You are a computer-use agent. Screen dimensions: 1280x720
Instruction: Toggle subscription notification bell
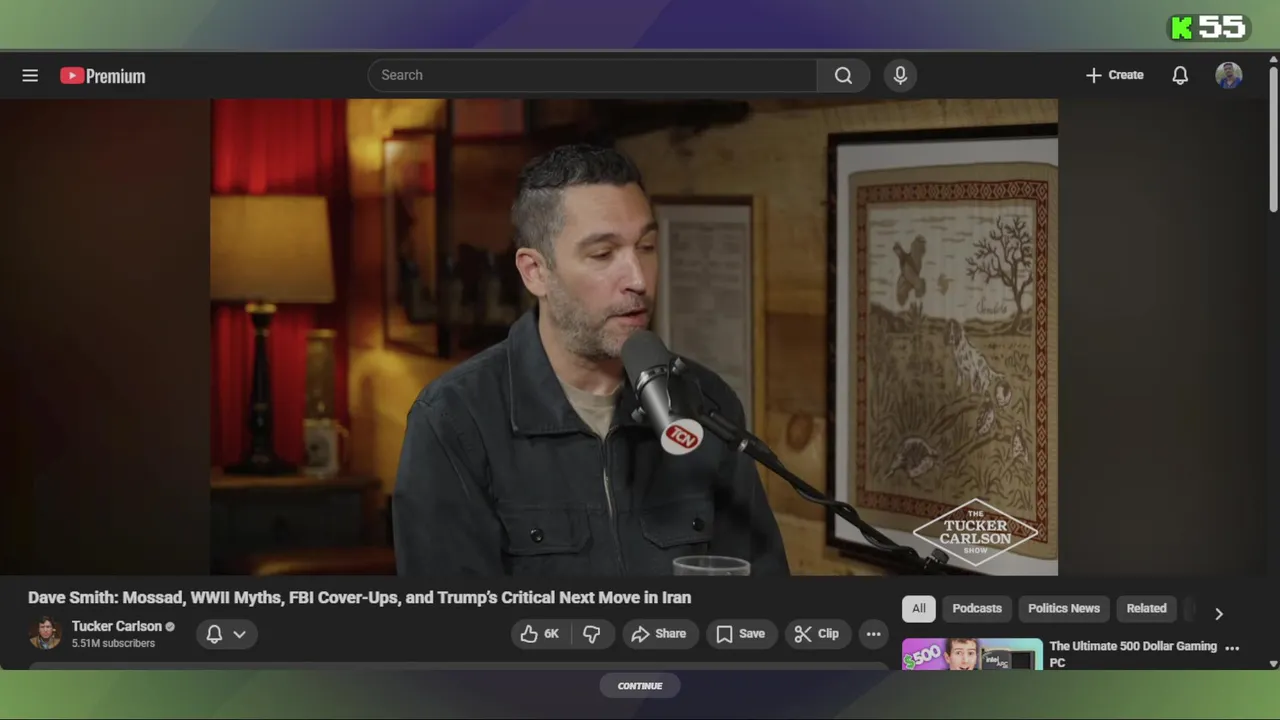click(x=214, y=633)
